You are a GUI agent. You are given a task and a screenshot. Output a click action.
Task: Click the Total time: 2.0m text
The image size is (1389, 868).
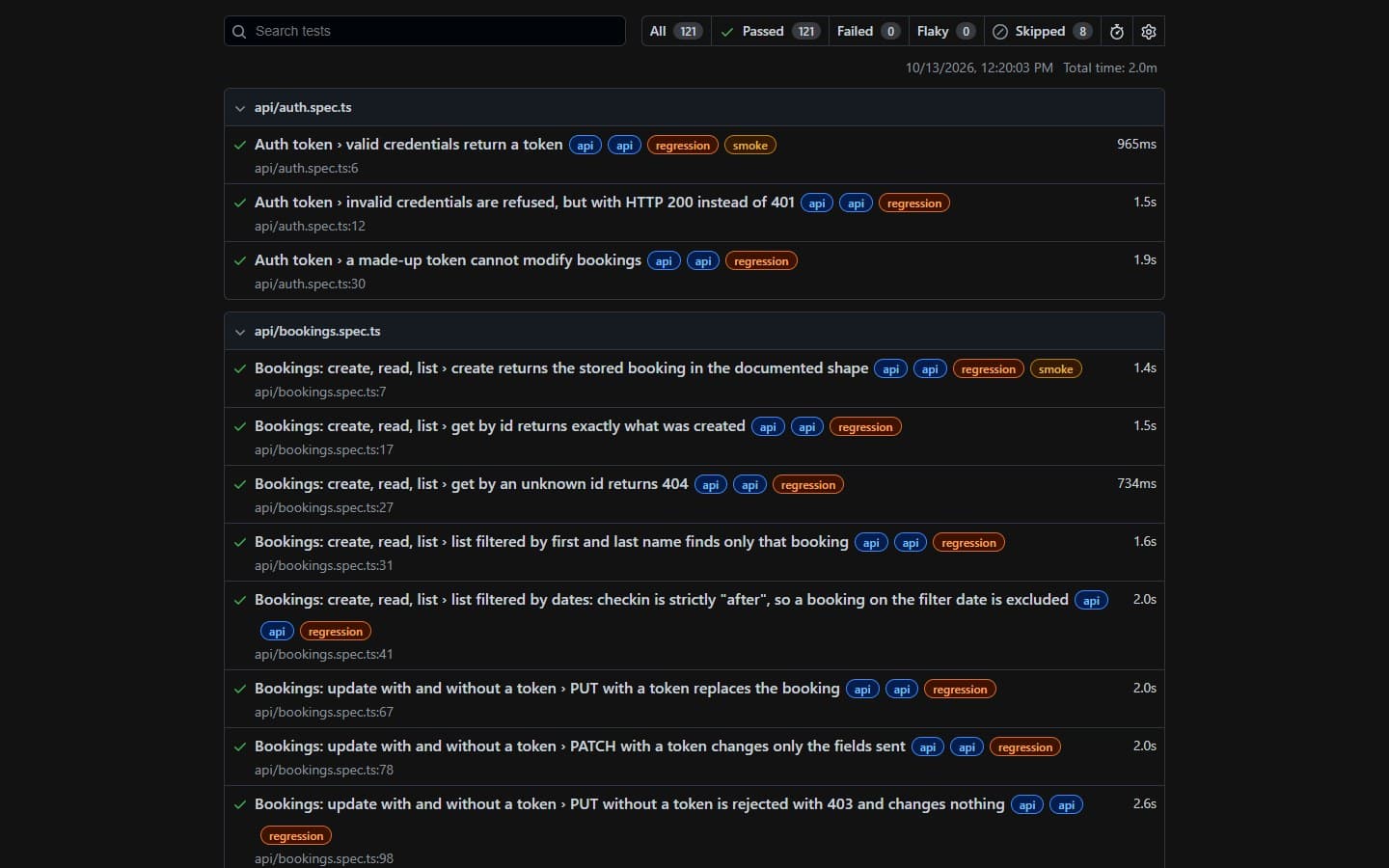pos(1110,68)
